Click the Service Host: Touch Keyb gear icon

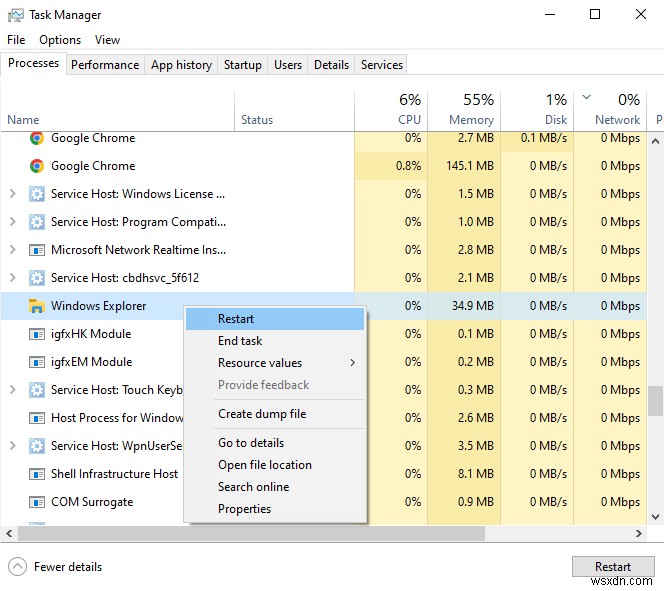37,390
